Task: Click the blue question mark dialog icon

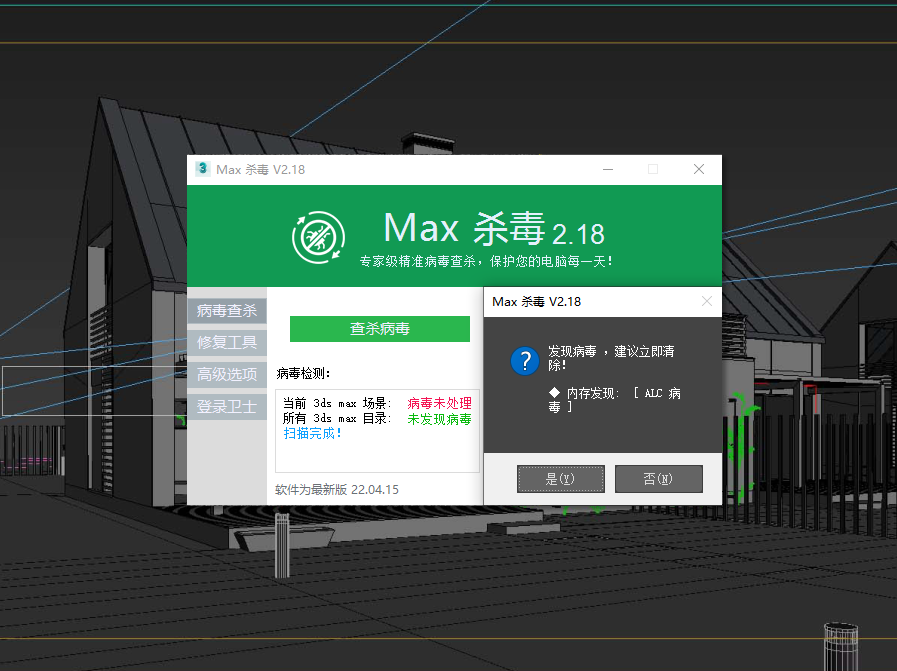Action: click(x=525, y=361)
